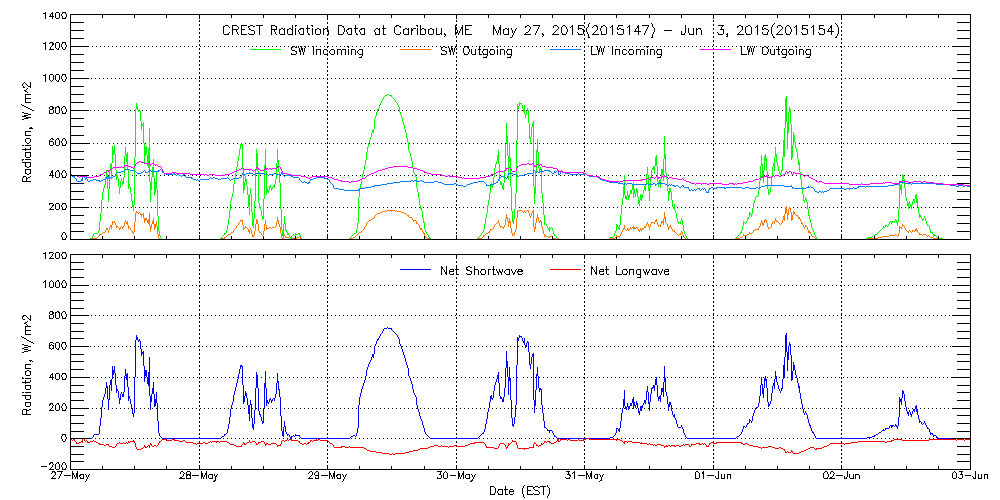Screen dimensions: 1000x500
Task: Click the bottom chart's Radiation W/m^2 axis title
Action: pos(28,363)
